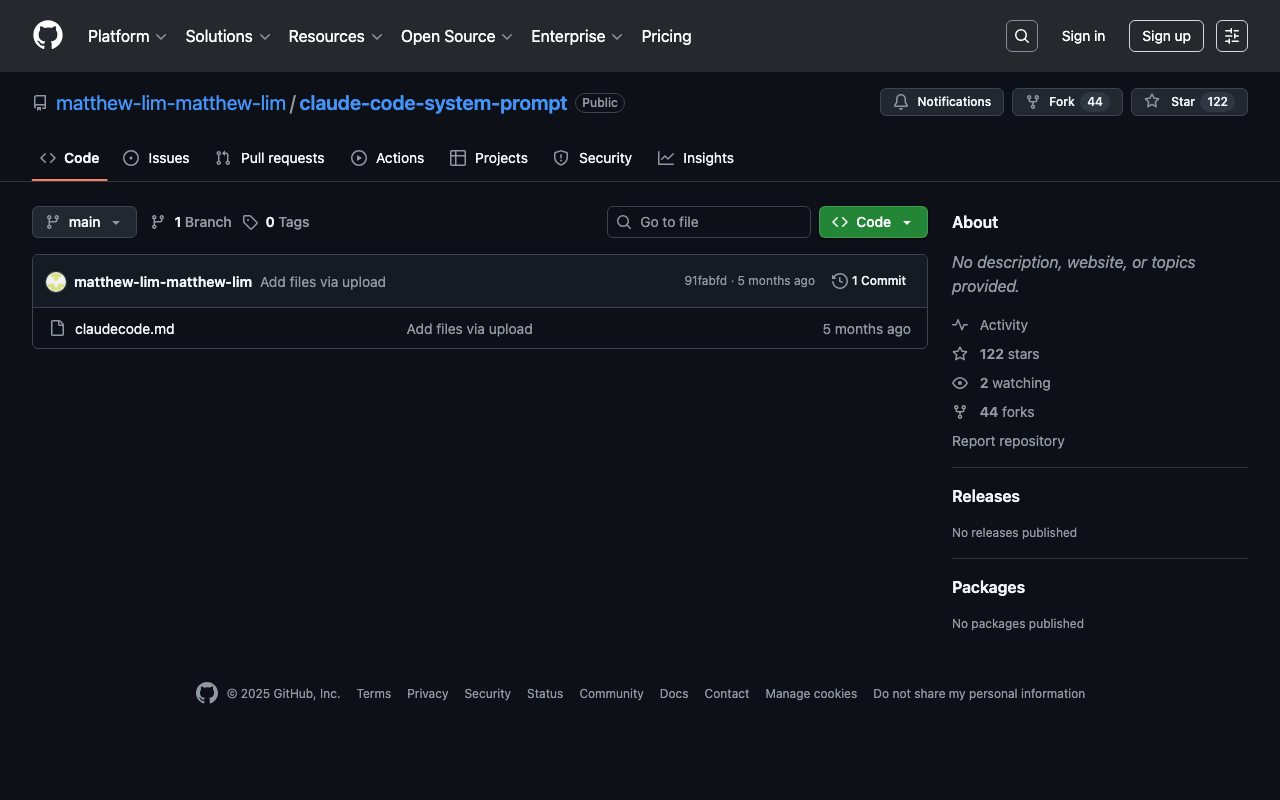Click the Sign up button
This screenshot has height=800, width=1280.
pos(1166,36)
